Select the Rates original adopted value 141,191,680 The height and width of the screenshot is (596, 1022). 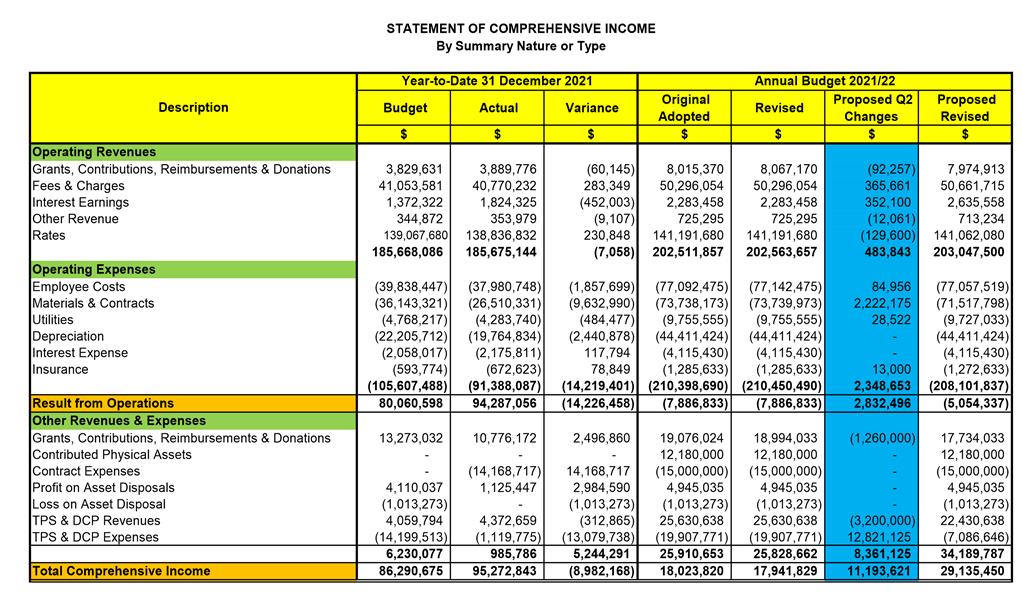pos(688,235)
